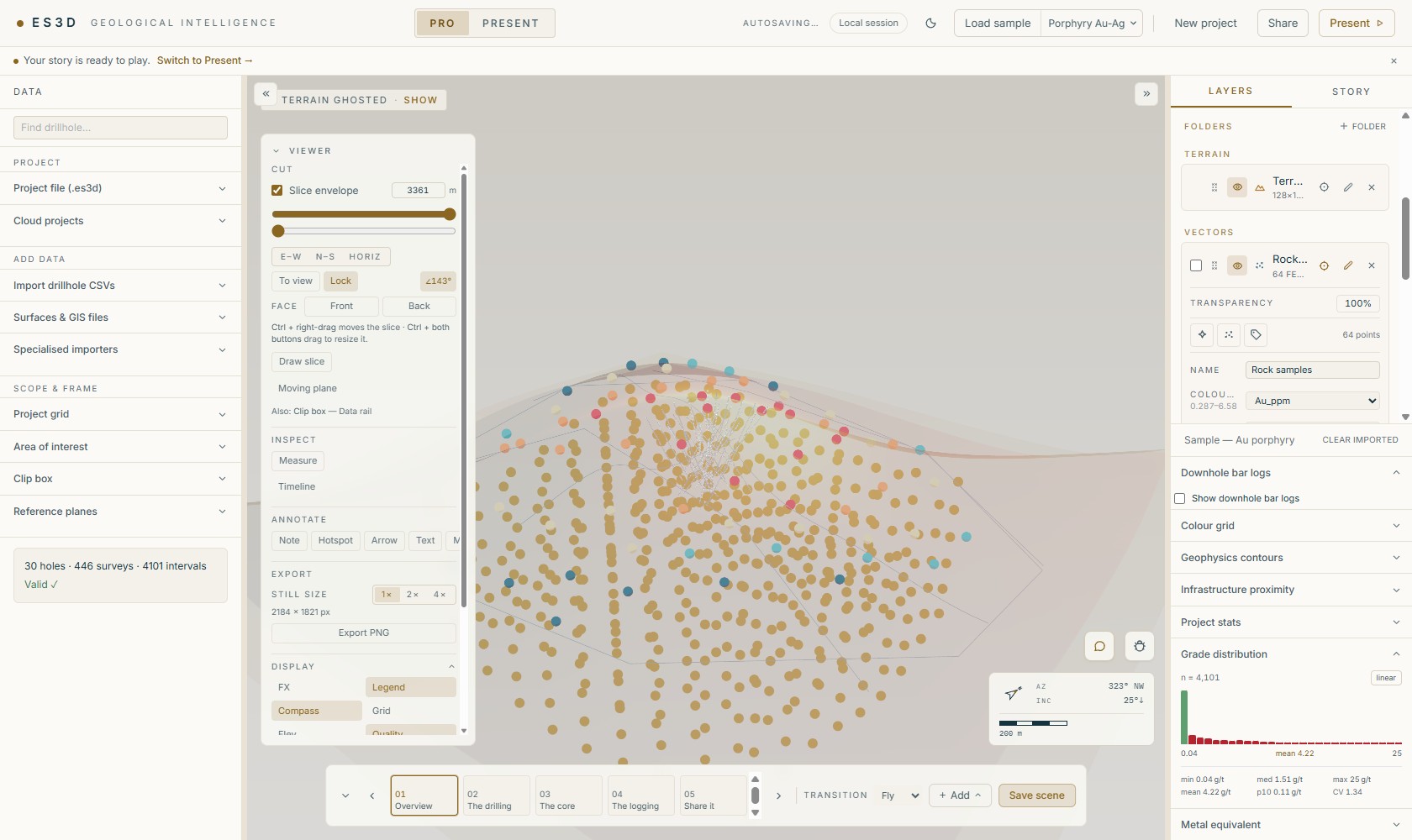Collapse the Grade distribution section
Image resolution: width=1412 pixels, height=840 pixels.
coord(1291,654)
